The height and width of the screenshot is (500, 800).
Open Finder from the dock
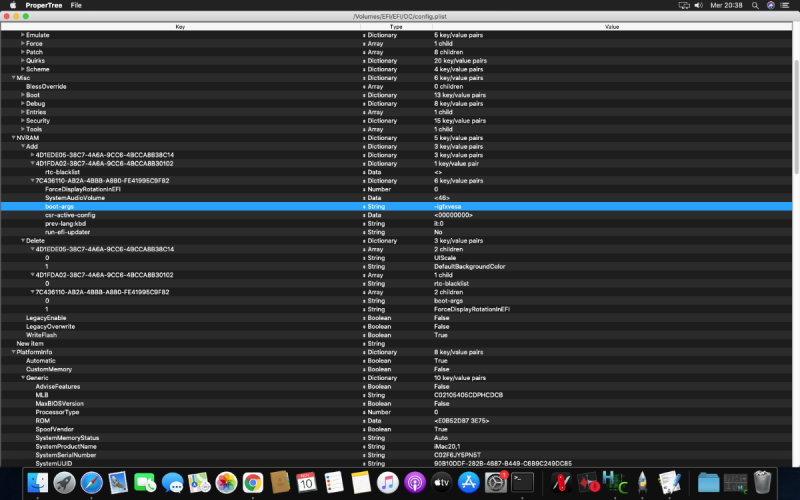39,484
